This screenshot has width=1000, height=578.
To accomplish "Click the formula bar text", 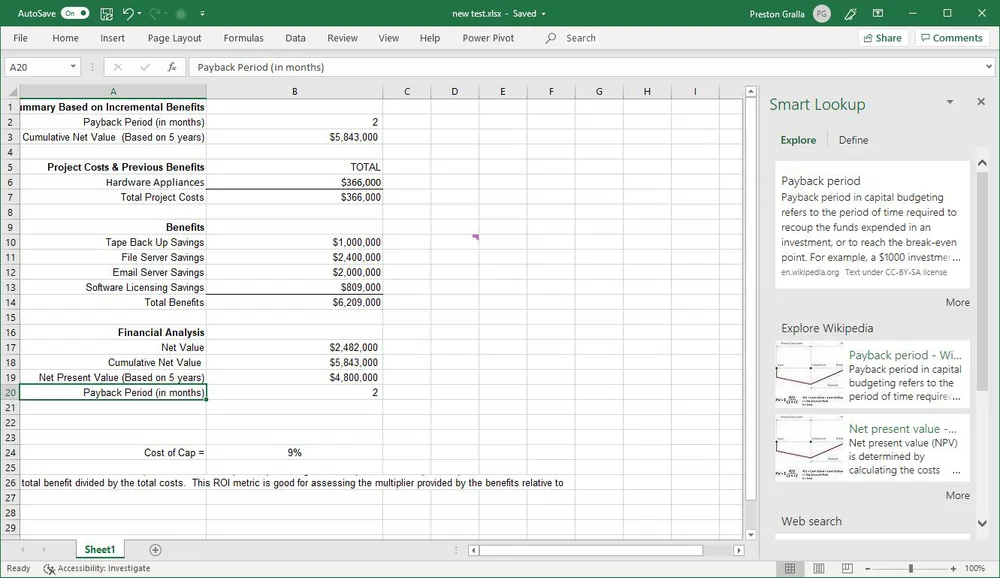I will click(261, 67).
